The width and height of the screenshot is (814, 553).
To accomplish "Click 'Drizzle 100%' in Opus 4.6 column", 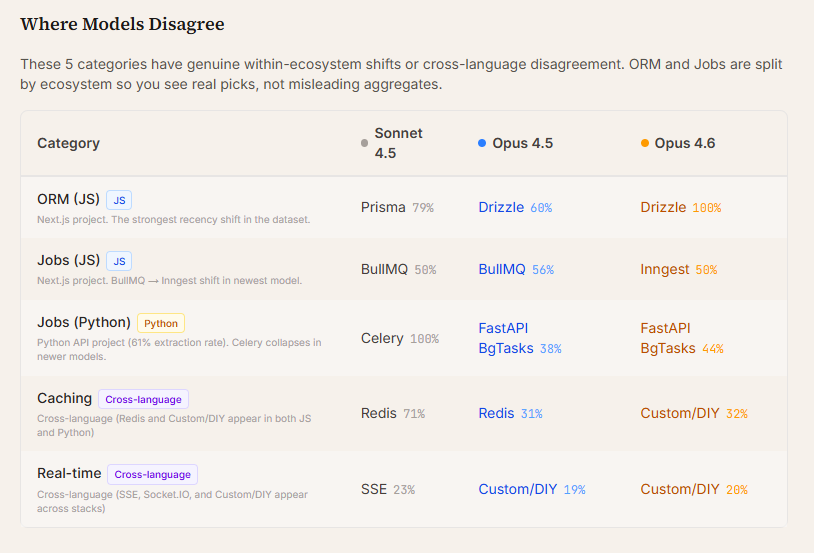I will 681,207.
